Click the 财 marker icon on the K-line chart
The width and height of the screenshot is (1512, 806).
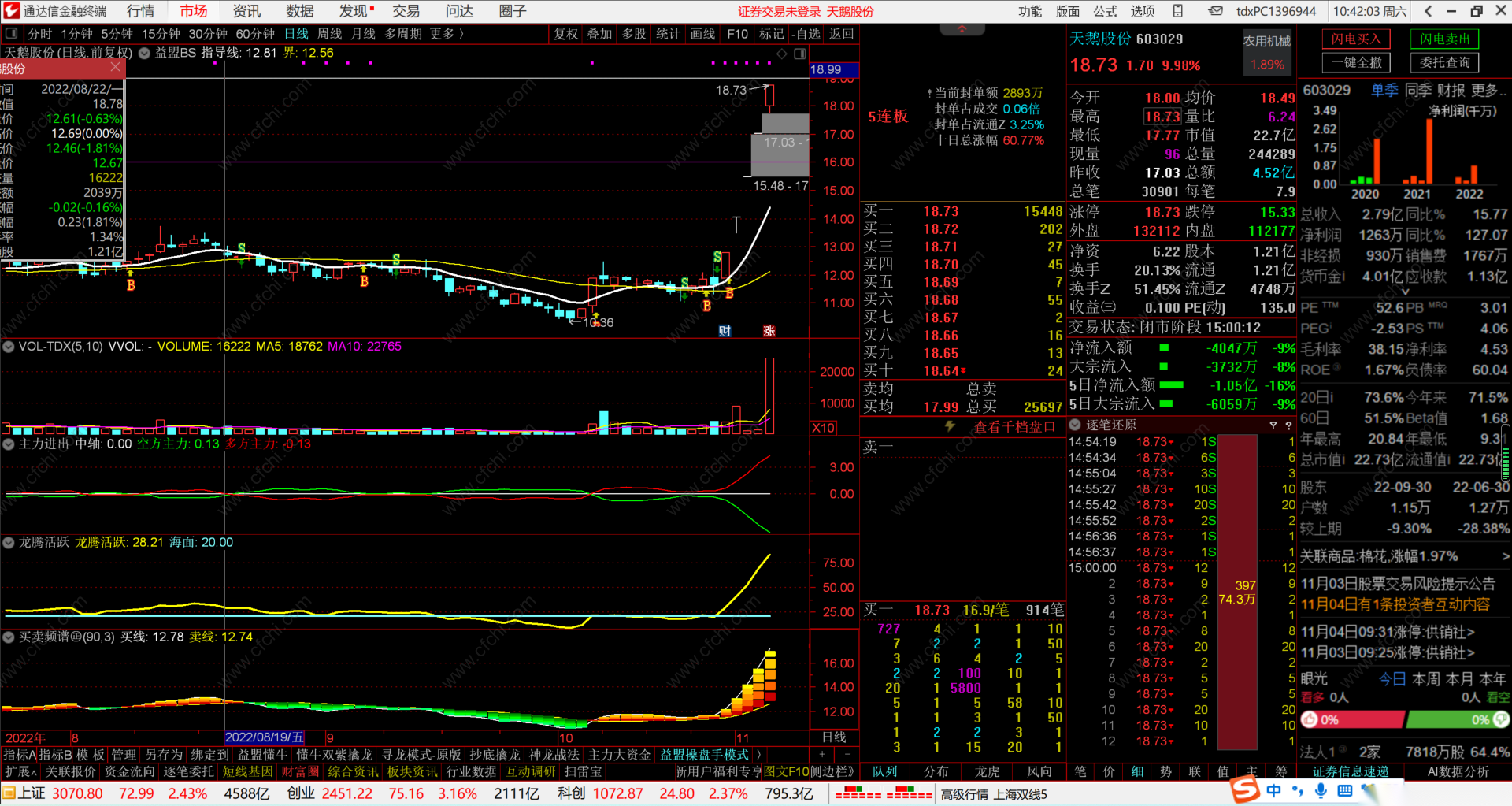click(x=724, y=331)
